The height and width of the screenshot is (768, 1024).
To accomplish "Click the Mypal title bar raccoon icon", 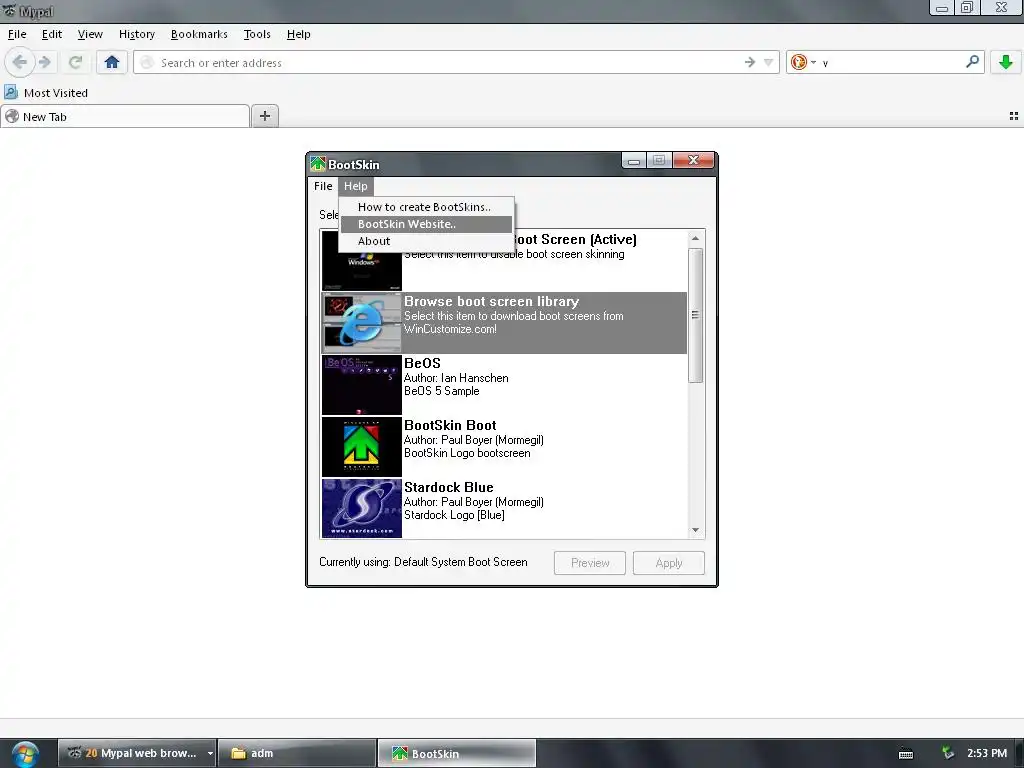I will [x=10, y=11].
